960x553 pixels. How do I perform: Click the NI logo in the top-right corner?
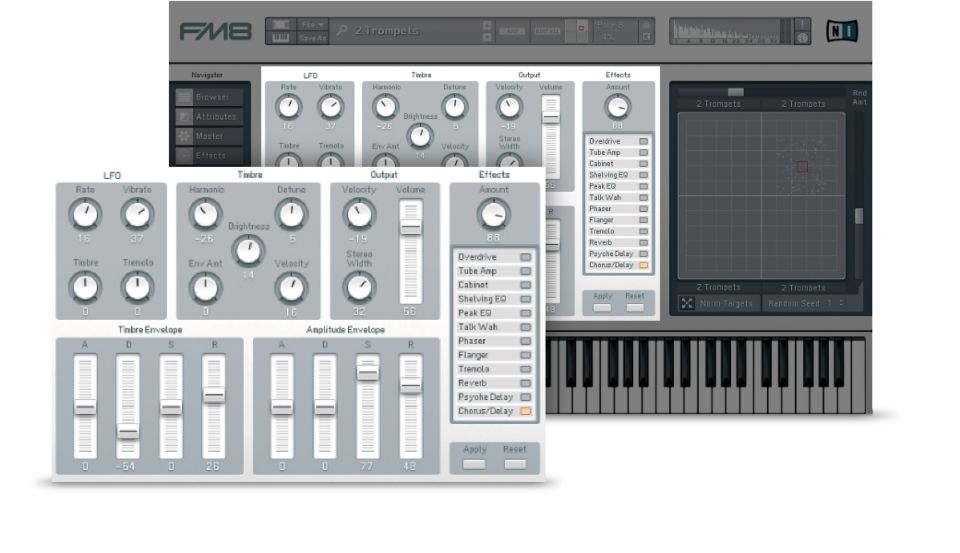coord(841,31)
